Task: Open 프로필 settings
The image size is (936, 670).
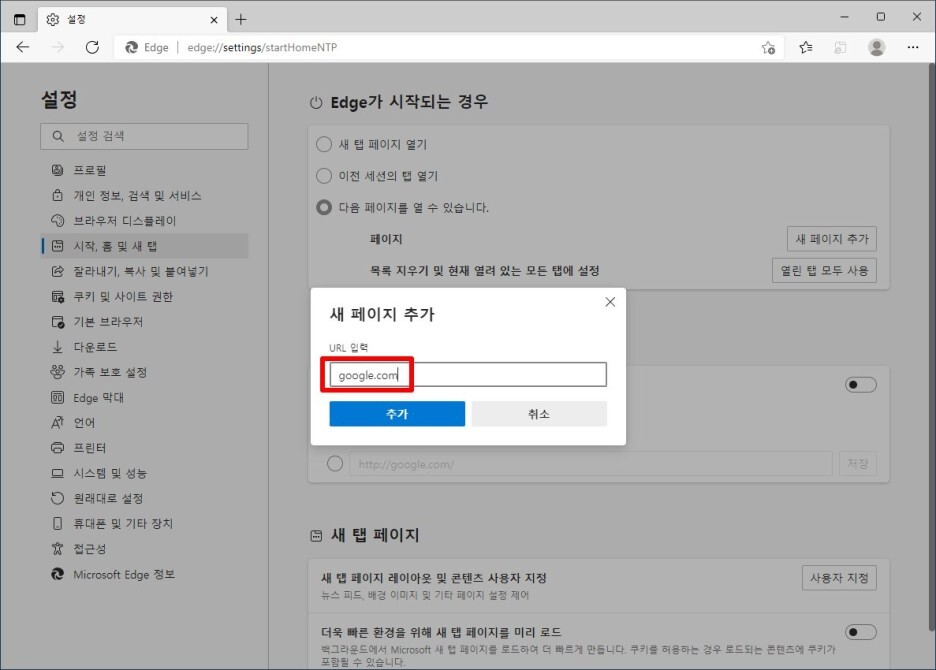Action: (x=144, y=170)
